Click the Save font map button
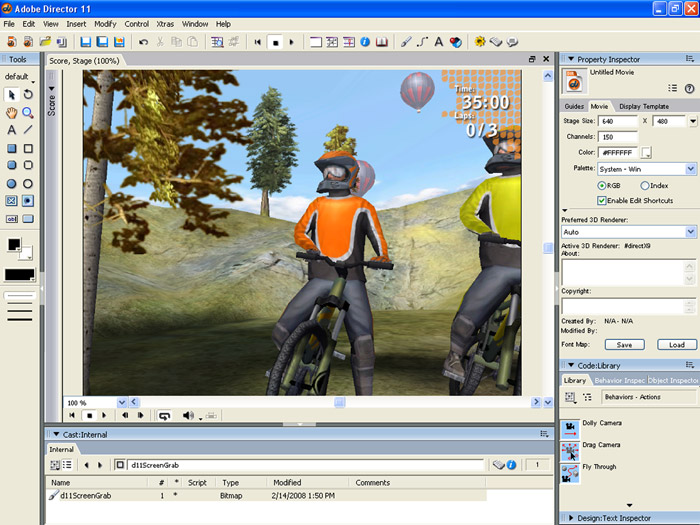700x525 pixels. tap(624, 344)
